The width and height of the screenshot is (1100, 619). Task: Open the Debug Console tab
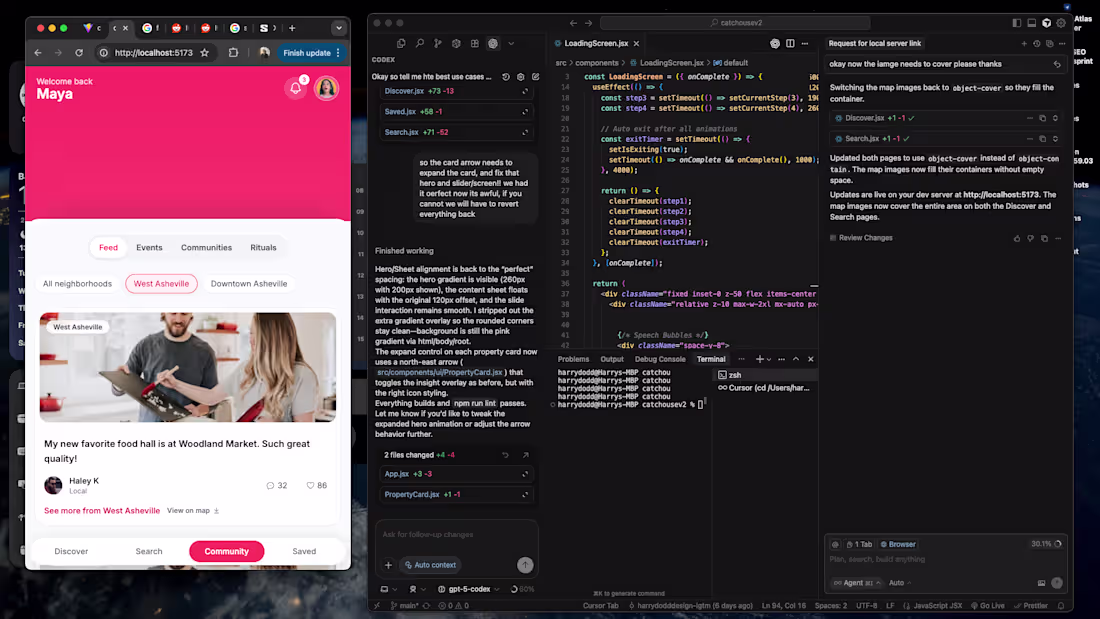tap(660, 359)
